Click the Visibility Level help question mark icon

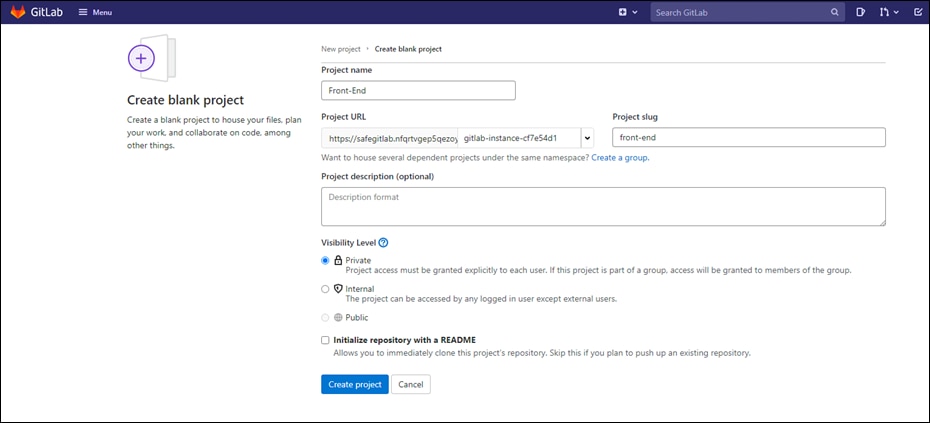coord(383,243)
